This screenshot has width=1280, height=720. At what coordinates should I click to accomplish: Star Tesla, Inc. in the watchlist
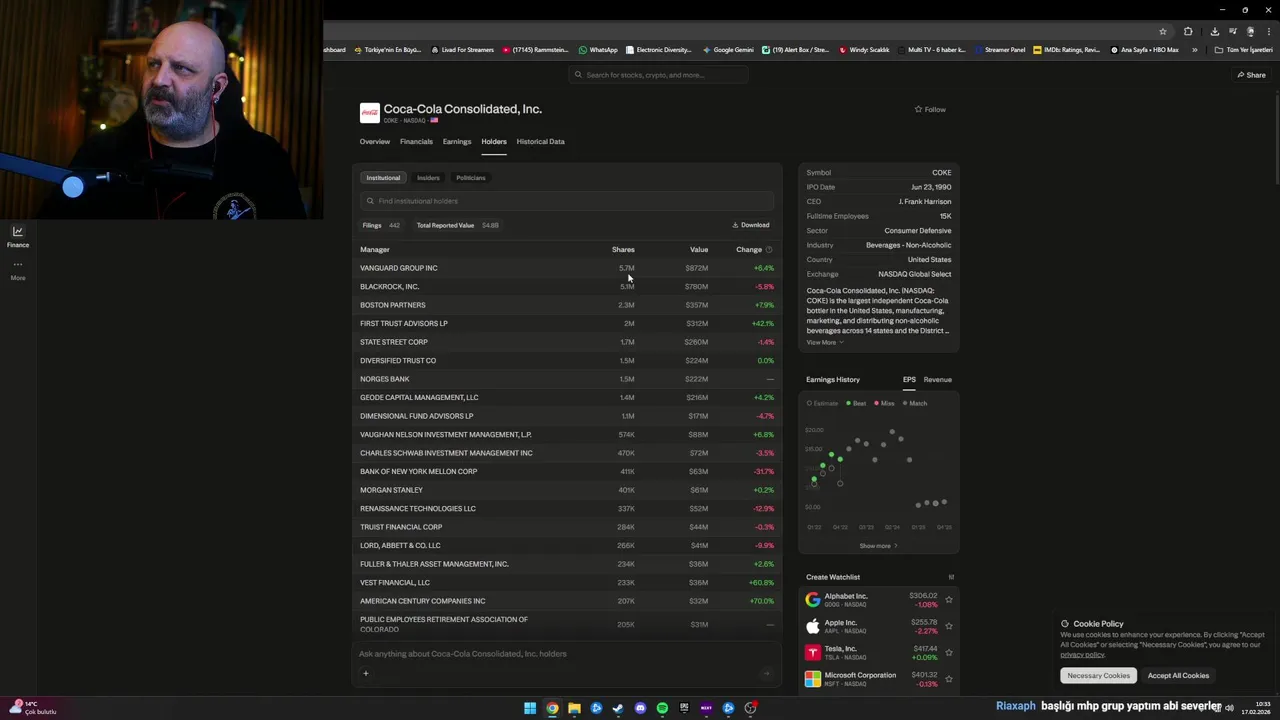[949, 653]
